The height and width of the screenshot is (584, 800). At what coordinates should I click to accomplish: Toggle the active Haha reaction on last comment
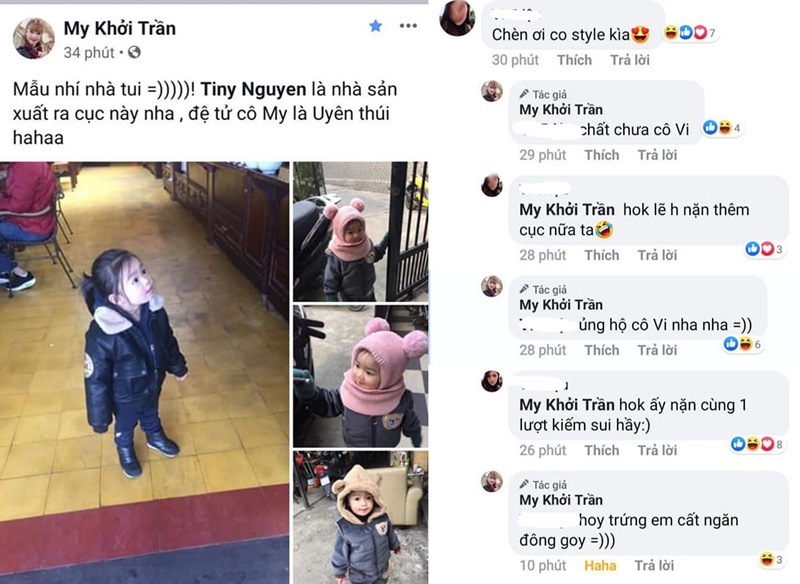600,566
